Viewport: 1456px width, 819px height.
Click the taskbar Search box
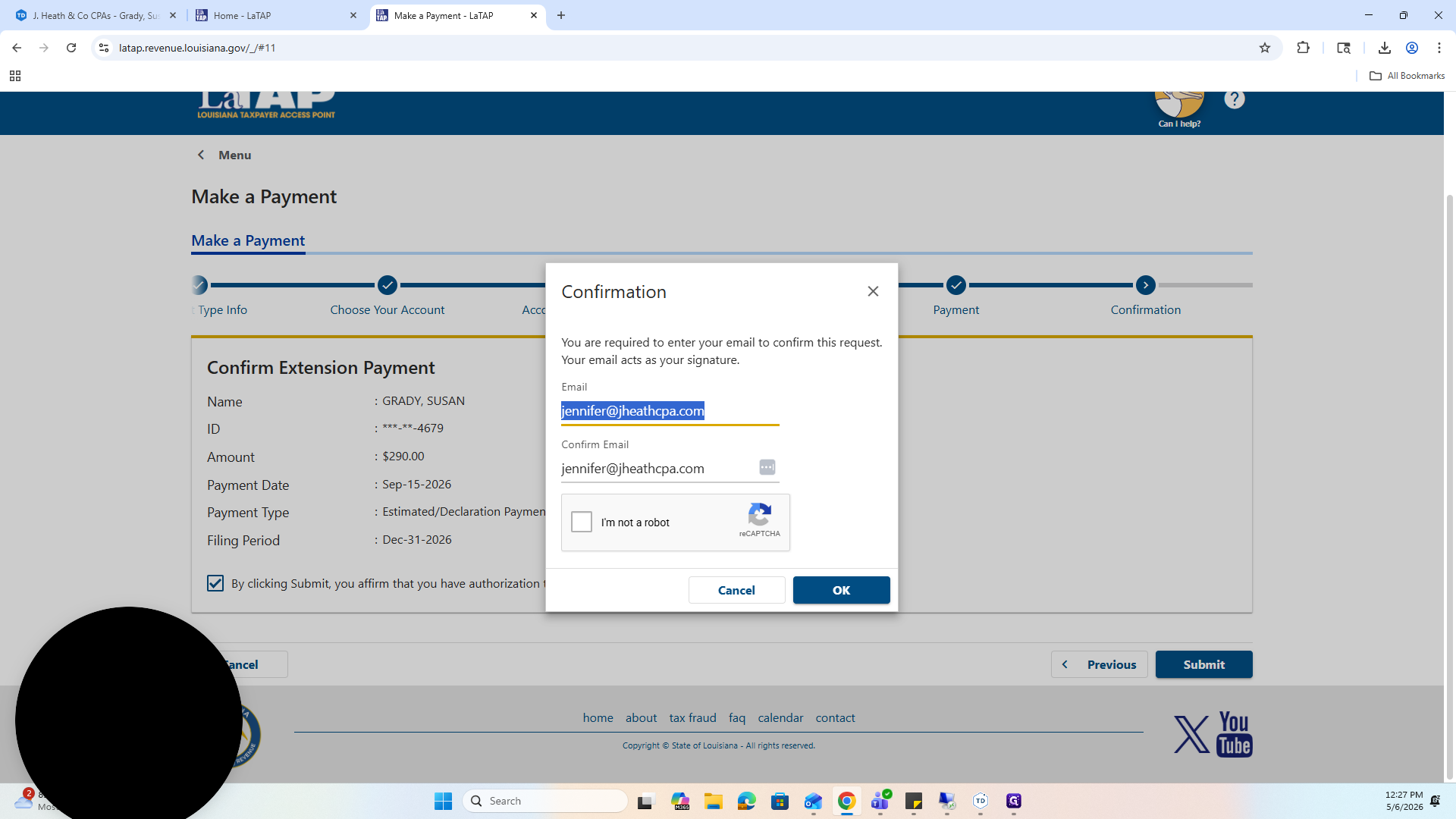545,801
